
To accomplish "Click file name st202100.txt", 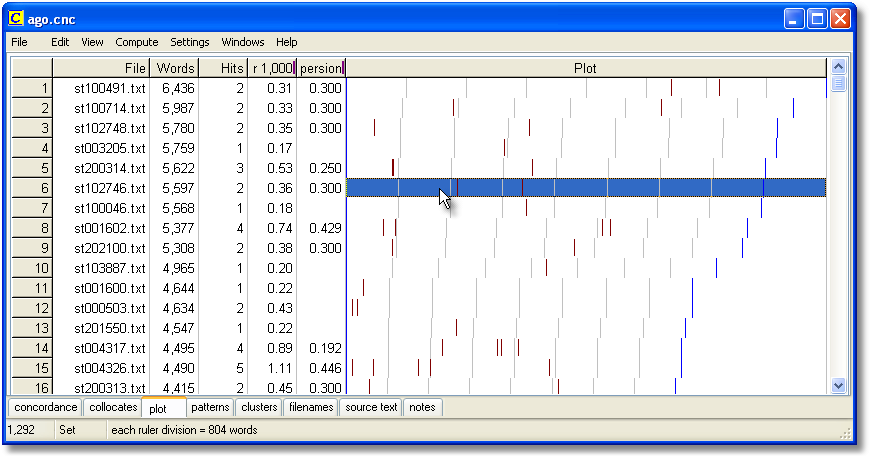I will pyautogui.click(x=109, y=248).
